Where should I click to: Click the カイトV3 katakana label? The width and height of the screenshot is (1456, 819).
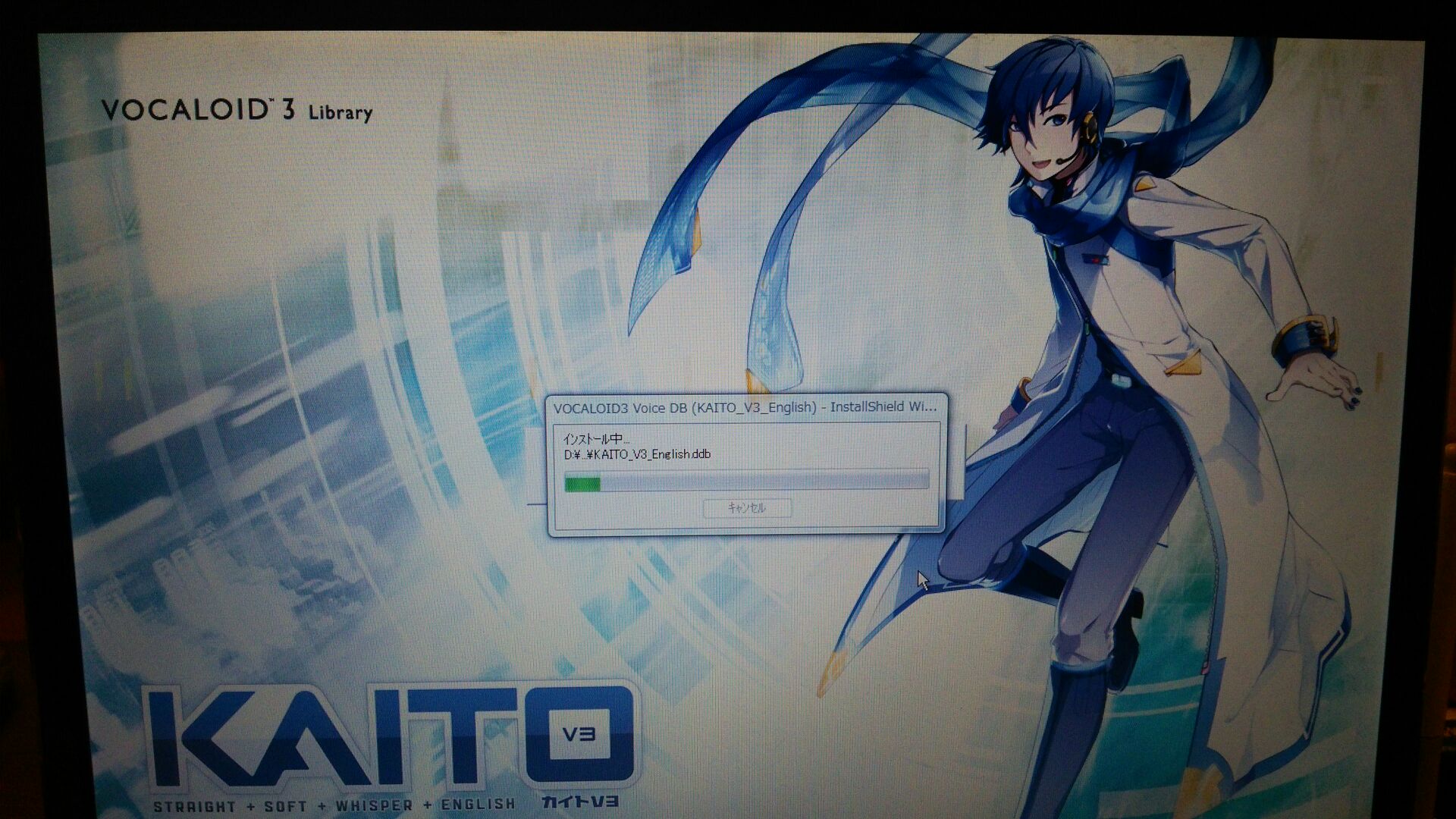click(x=580, y=801)
